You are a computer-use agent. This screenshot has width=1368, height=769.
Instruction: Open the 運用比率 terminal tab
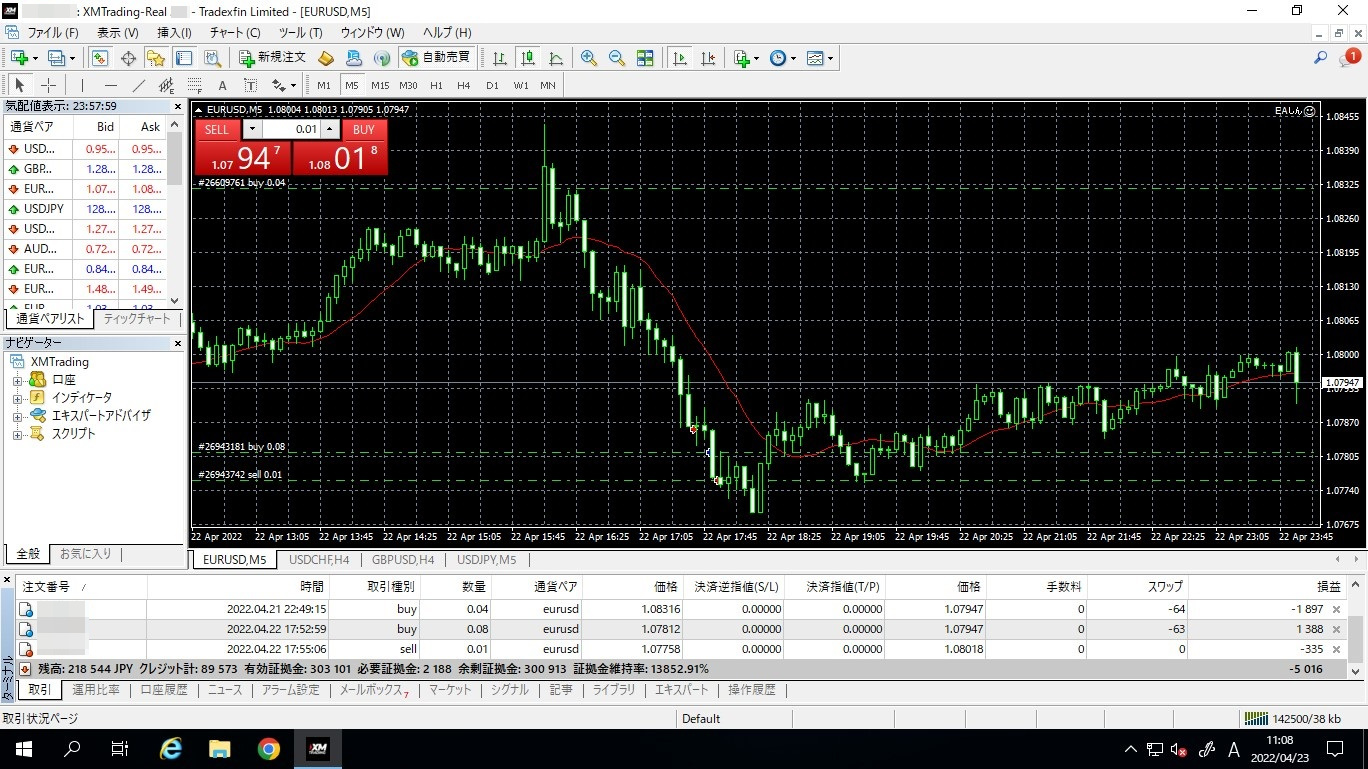(96, 690)
